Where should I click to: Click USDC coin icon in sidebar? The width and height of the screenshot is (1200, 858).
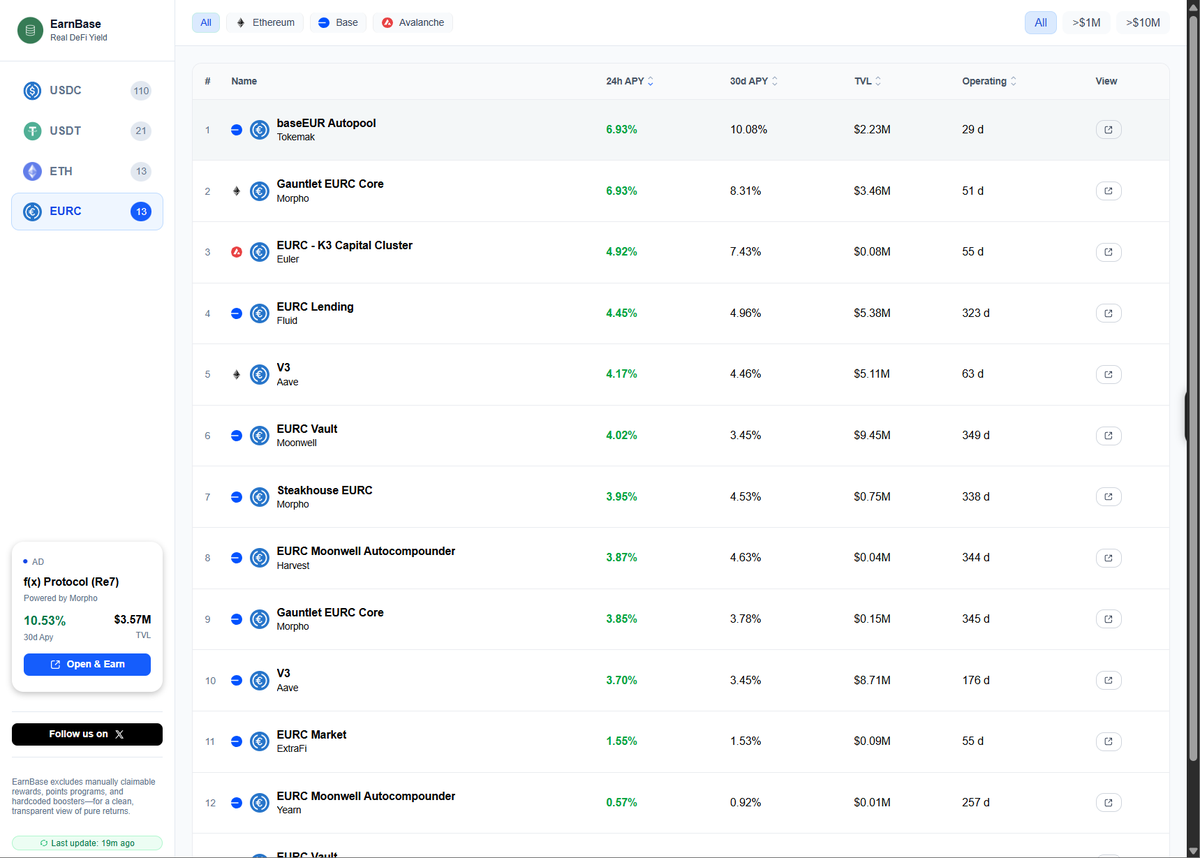[32, 91]
